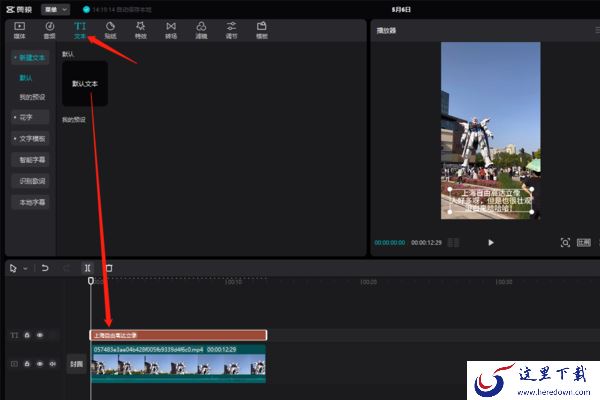Screen dimensions: 600x400
Task: Open the 转场 (Transitions) tab
Action: point(171,30)
